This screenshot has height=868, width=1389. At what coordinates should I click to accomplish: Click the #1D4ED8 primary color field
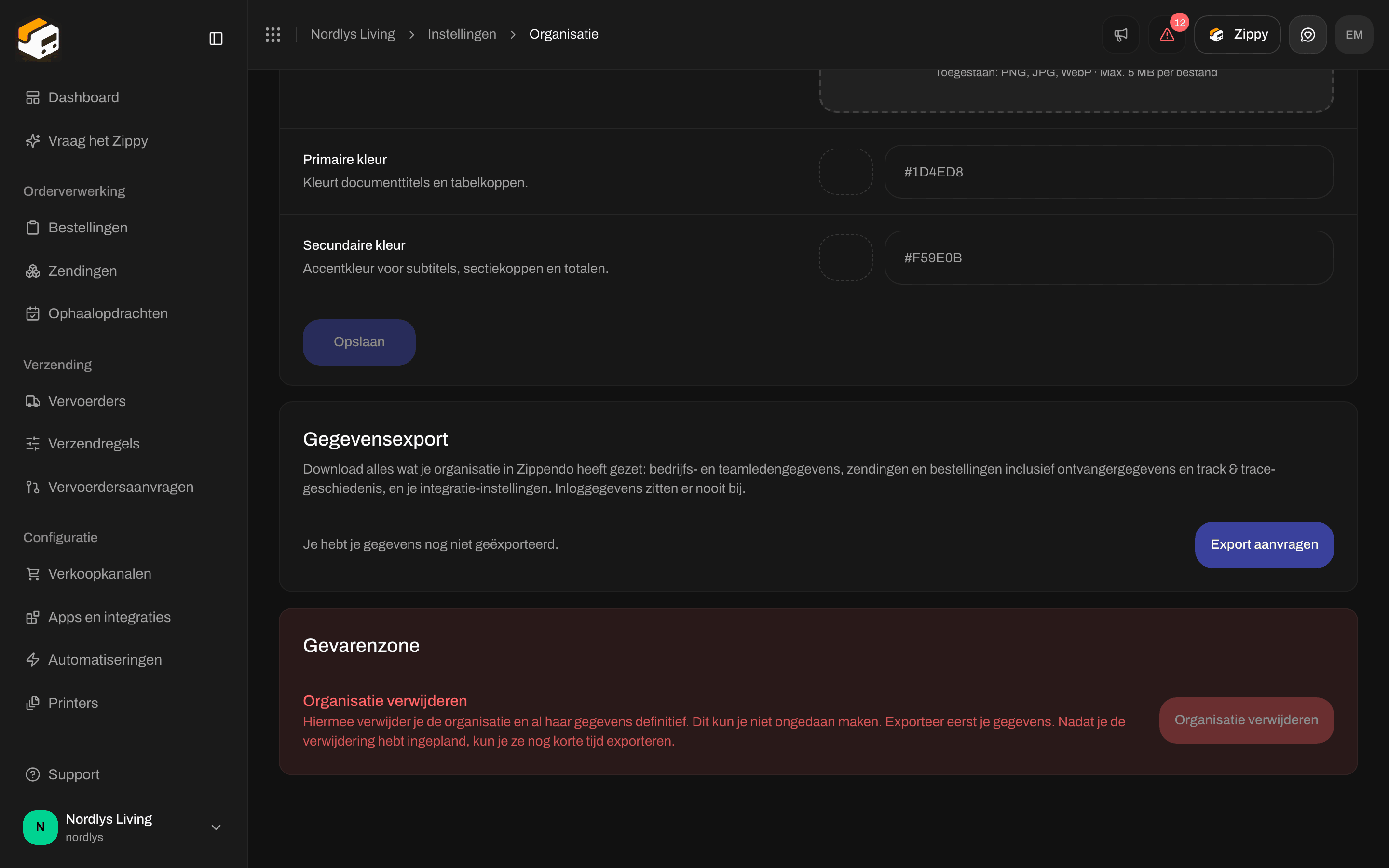click(x=1109, y=172)
